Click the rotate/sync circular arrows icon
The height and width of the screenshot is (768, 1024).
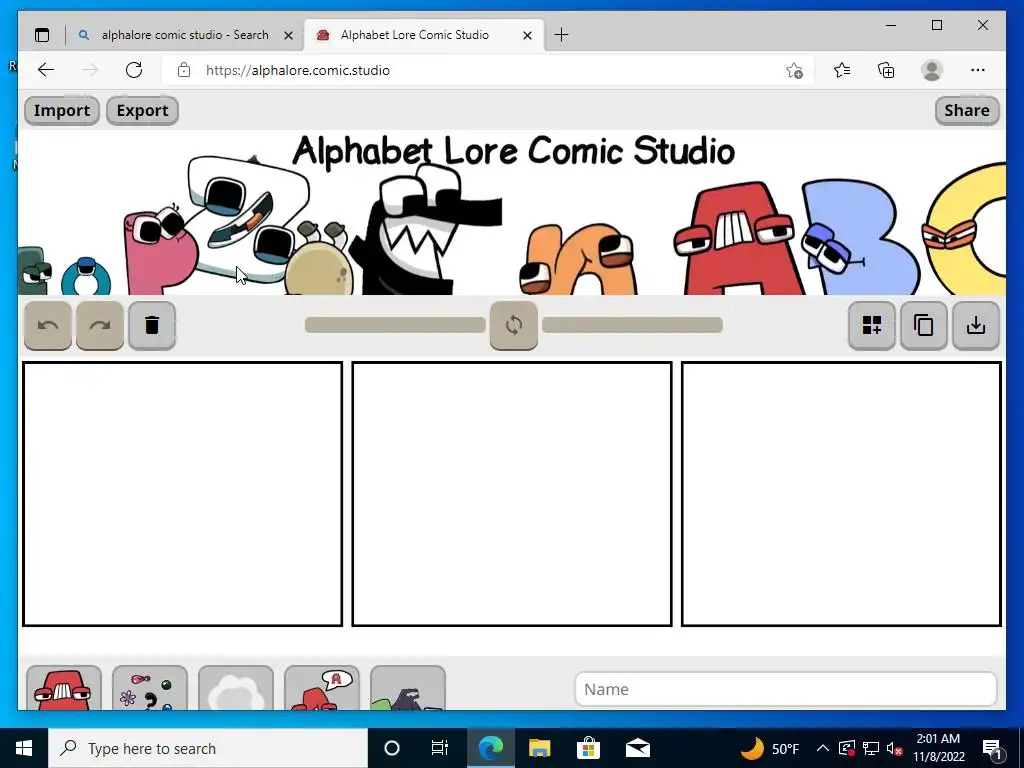(x=514, y=325)
